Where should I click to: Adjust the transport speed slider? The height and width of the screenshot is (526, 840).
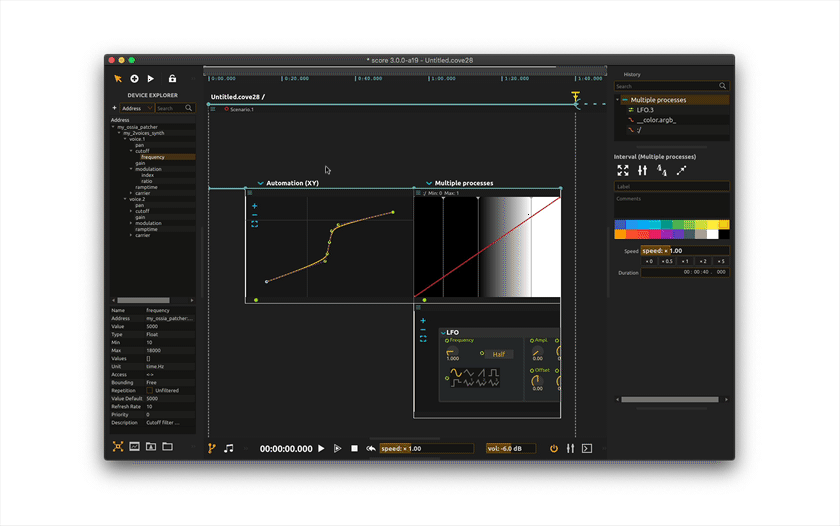426,448
